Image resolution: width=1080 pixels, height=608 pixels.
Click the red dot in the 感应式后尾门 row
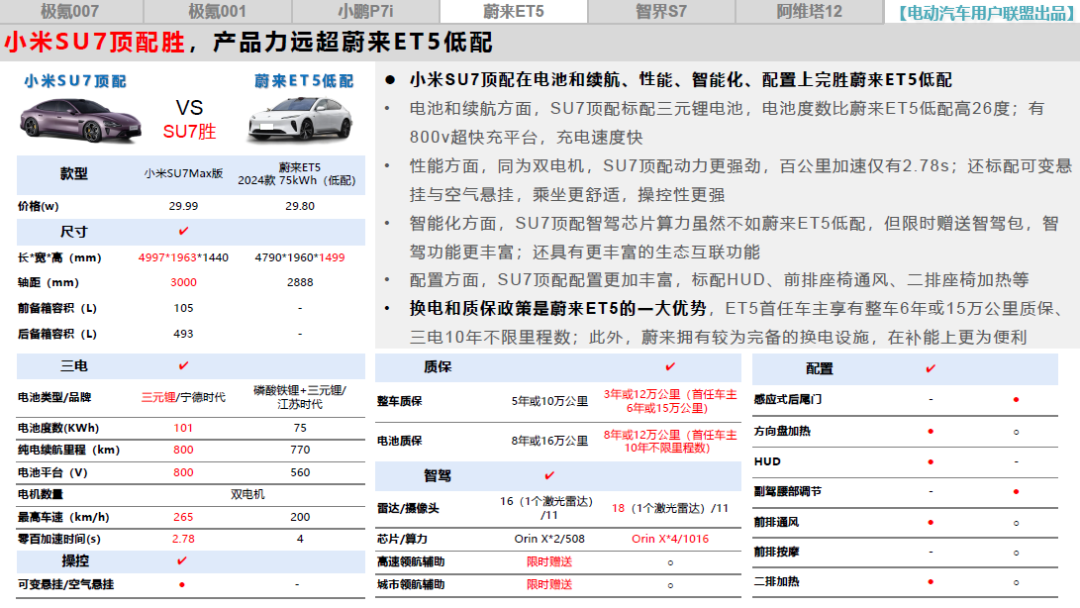pos(1016,399)
